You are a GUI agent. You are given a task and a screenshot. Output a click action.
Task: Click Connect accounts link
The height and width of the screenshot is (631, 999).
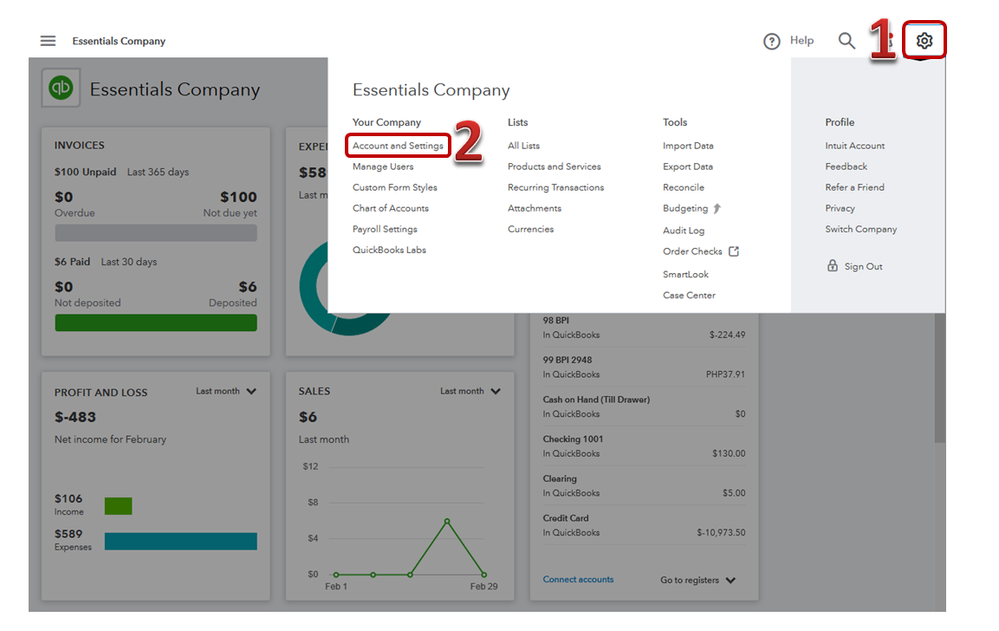578,579
